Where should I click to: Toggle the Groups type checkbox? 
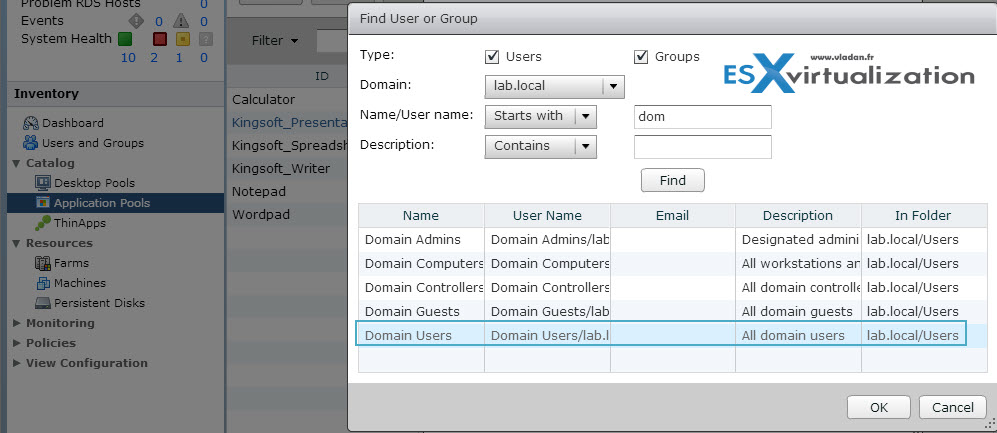coord(641,57)
